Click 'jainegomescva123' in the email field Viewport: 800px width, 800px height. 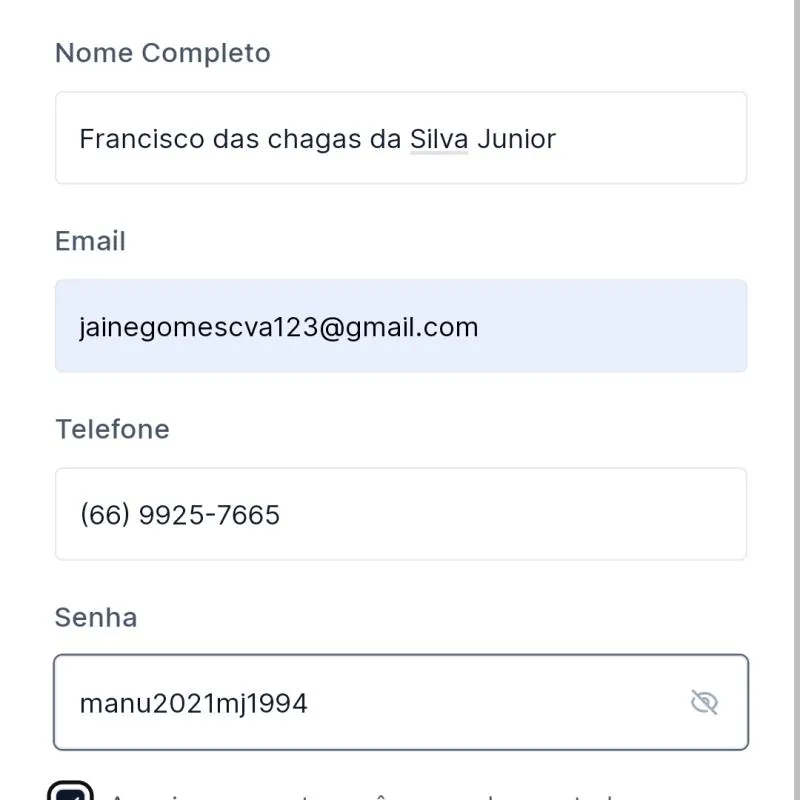198,327
